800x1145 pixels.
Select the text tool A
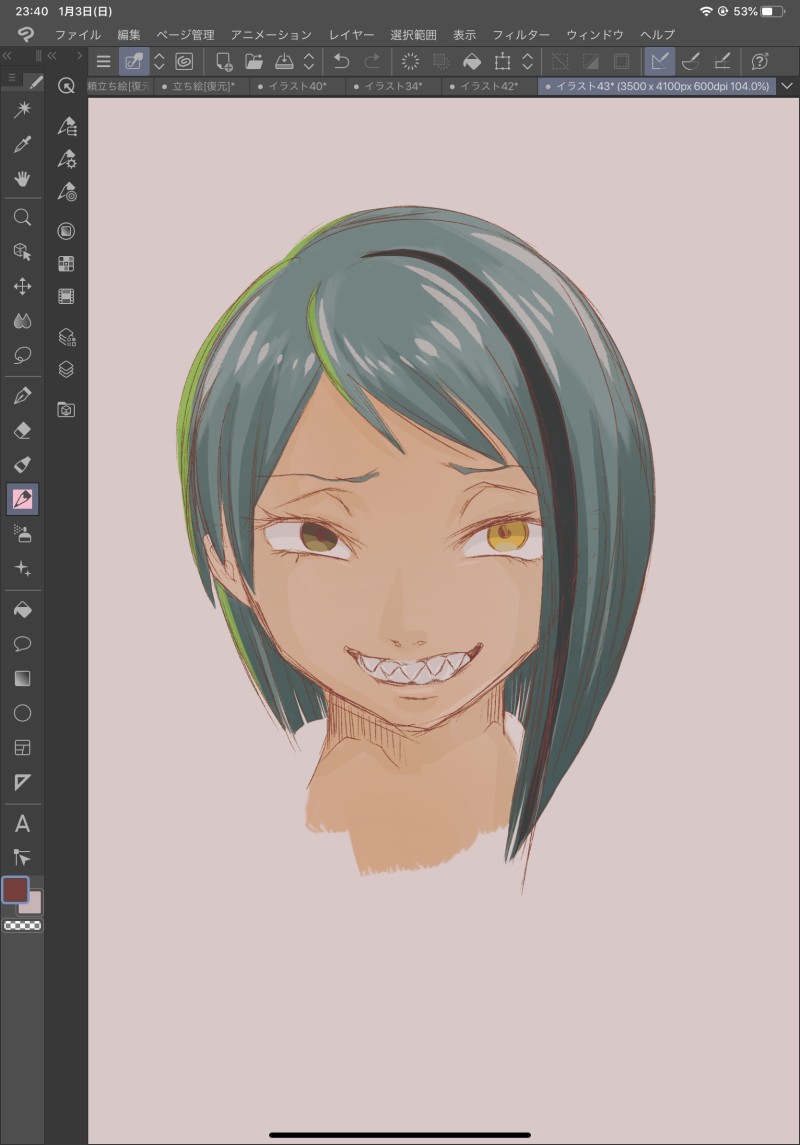(23, 824)
